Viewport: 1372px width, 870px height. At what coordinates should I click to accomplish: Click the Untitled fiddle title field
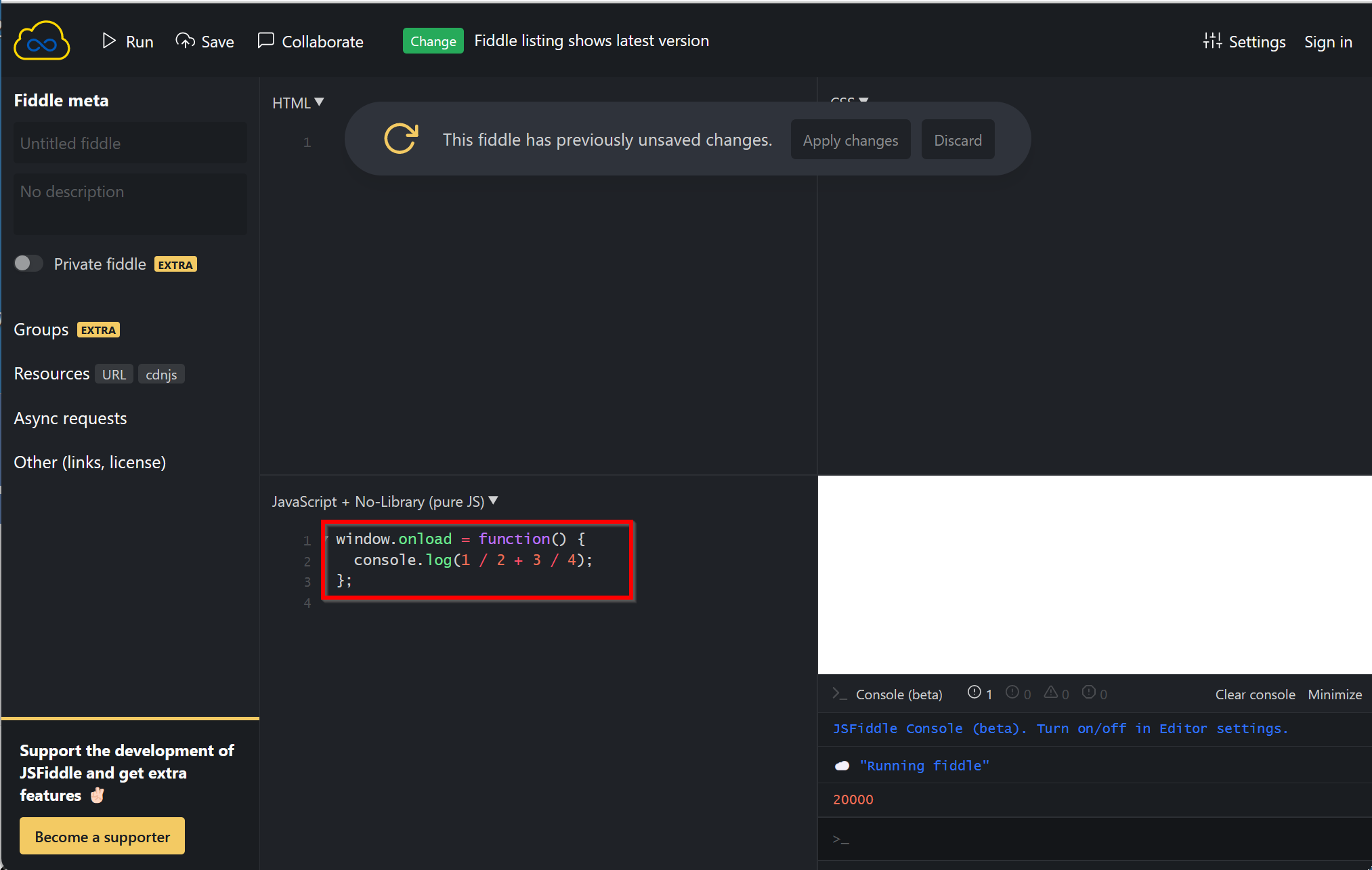(130, 143)
